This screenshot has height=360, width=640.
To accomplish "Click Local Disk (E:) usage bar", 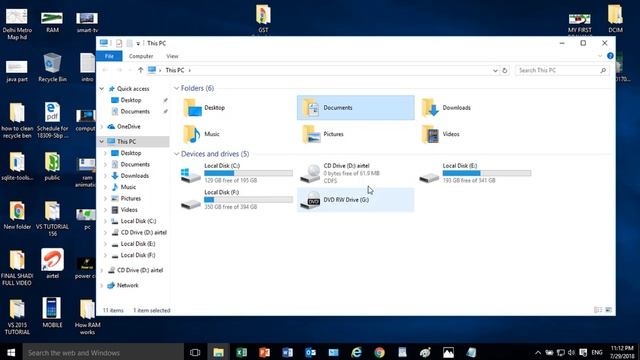I will pos(487,173).
